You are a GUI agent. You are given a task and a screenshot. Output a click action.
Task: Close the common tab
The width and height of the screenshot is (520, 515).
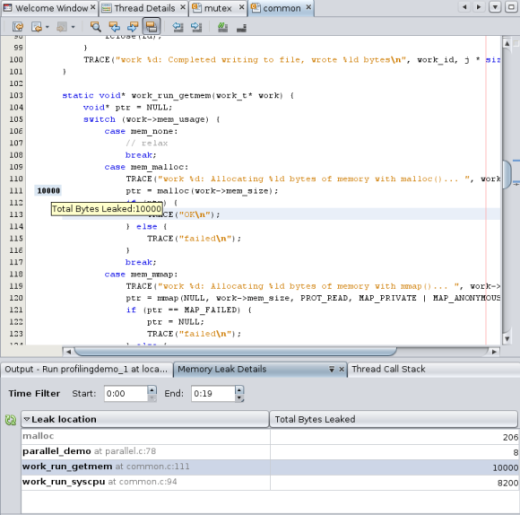pos(309,7)
